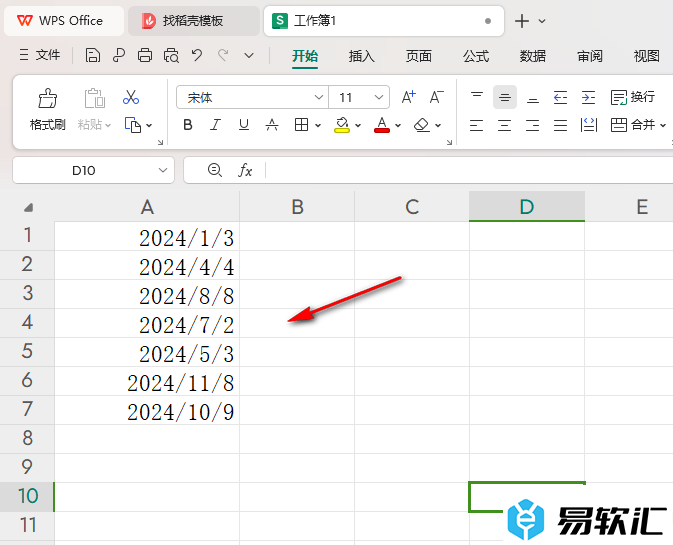Click the zoom formula bar icon
Screen dimensions: 673x545
(215, 170)
